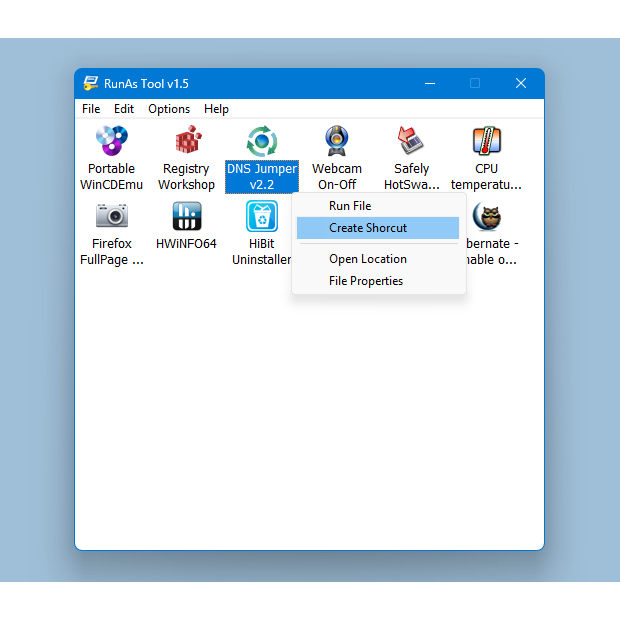Choose Open Location from context menu

pos(378,259)
